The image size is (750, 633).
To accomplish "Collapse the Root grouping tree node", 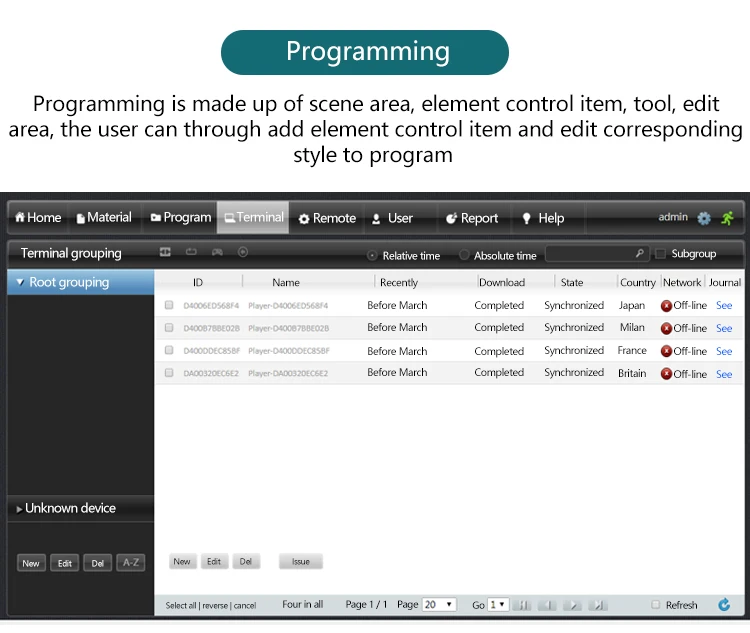I will 20,283.
